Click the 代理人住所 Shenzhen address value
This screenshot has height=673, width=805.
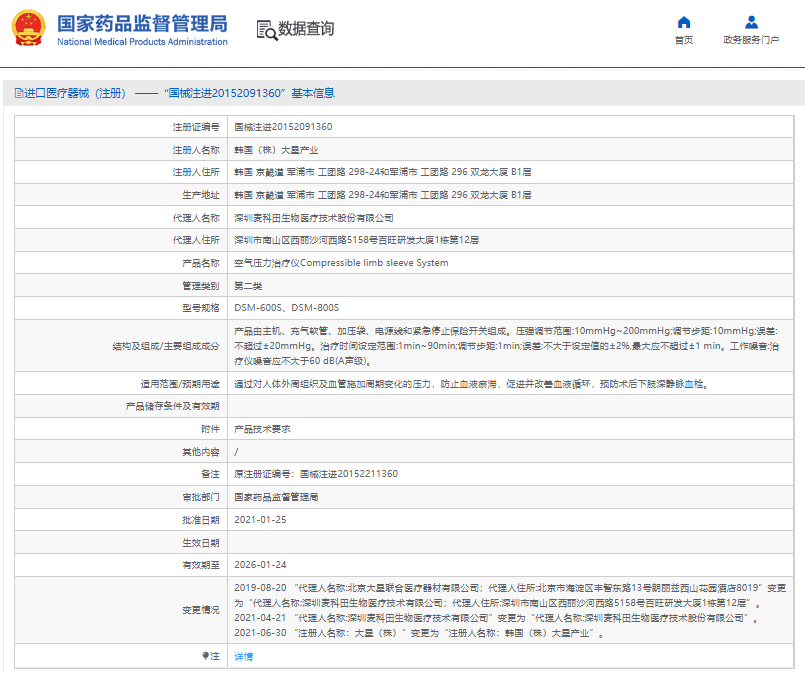[x=356, y=240]
